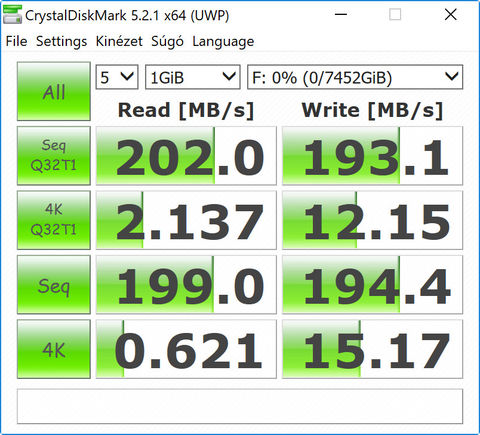Start the Seq test
The image size is (480, 435).
54,285
